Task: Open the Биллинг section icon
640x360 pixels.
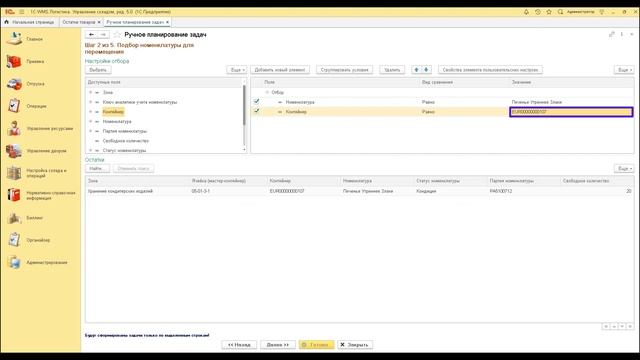Action: [14, 218]
